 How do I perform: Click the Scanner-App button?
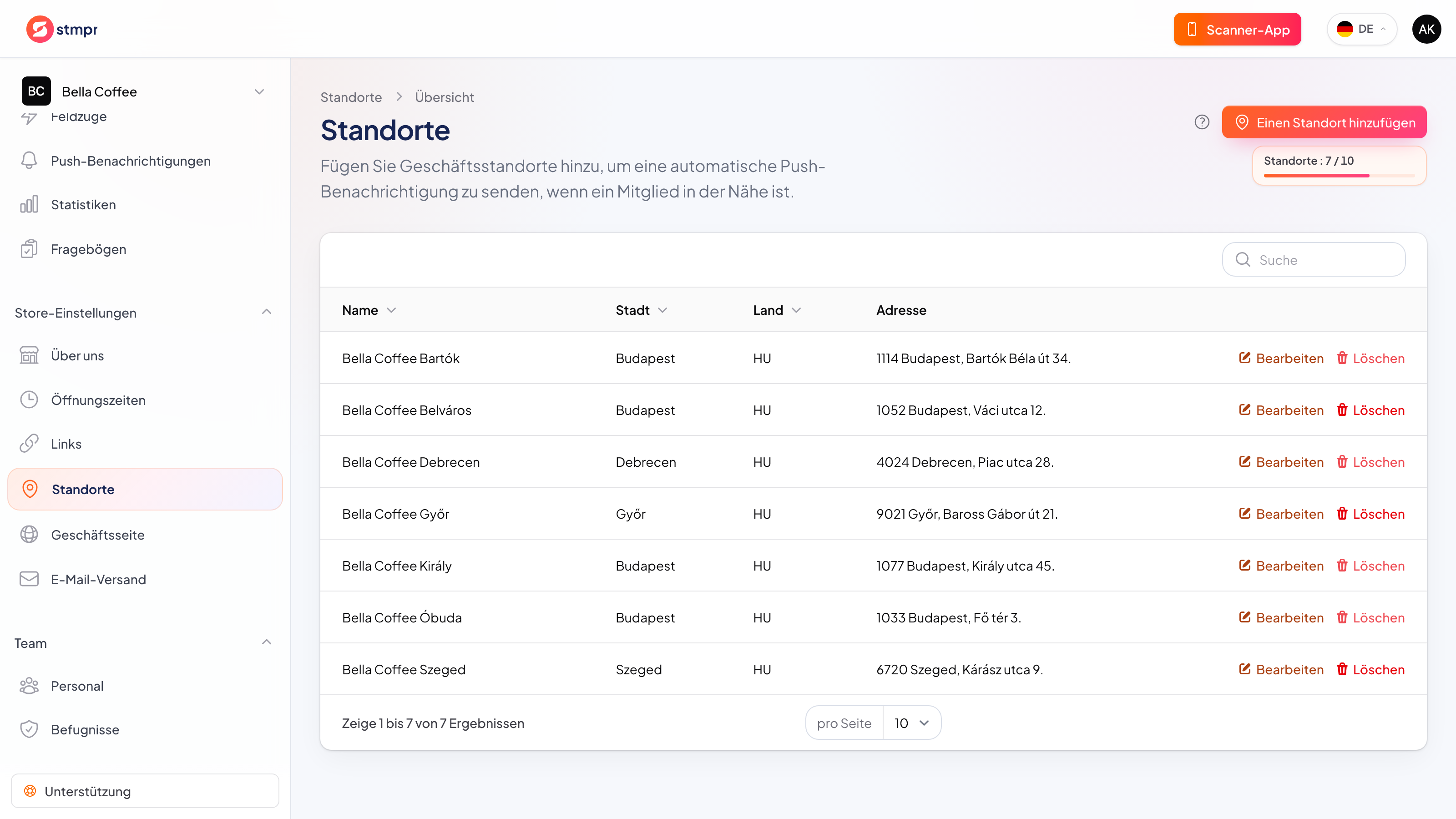pyautogui.click(x=1237, y=29)
